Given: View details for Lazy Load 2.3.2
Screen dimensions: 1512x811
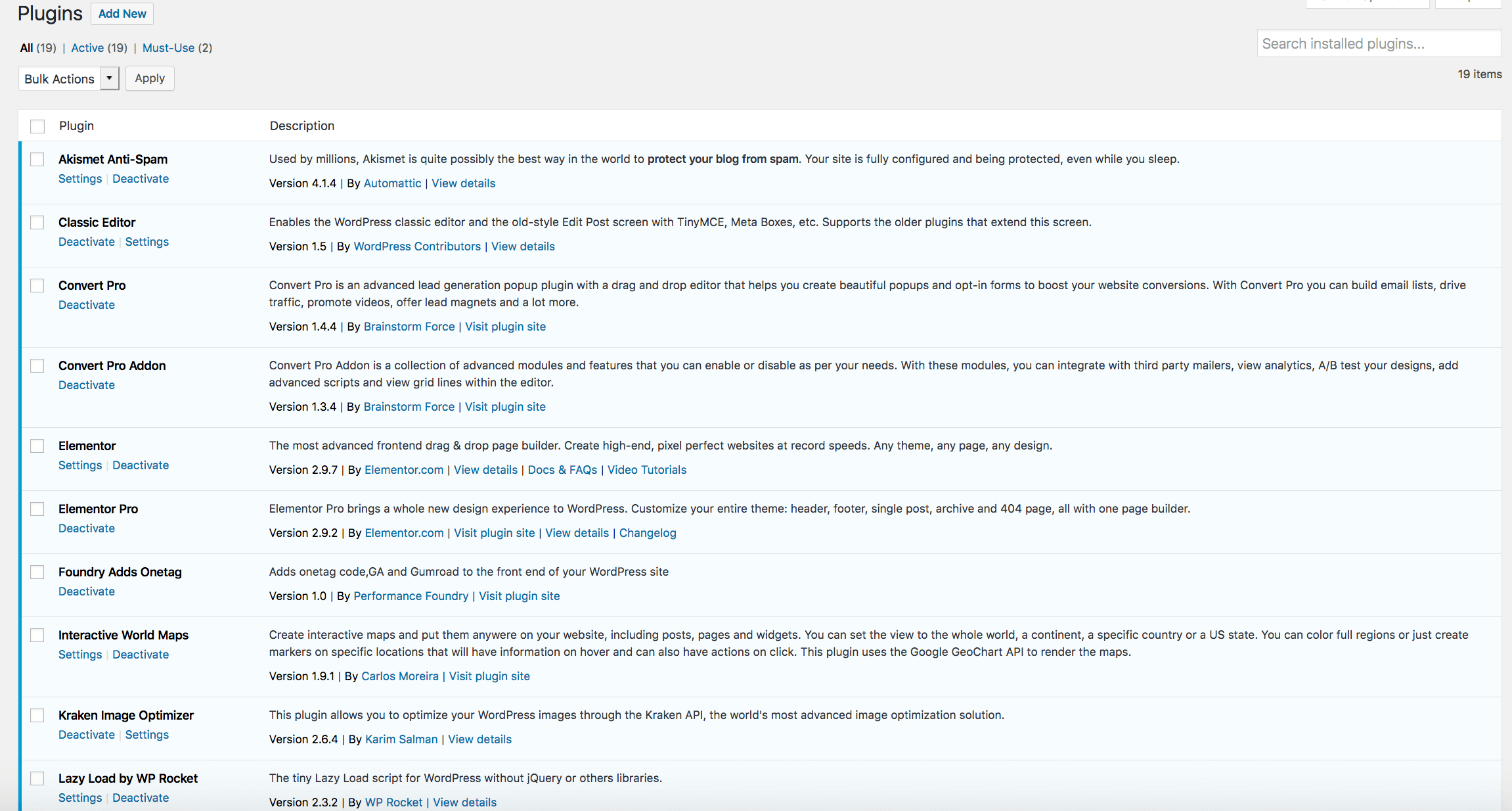Looking at the screenshot, I should [x=464, y=802].
